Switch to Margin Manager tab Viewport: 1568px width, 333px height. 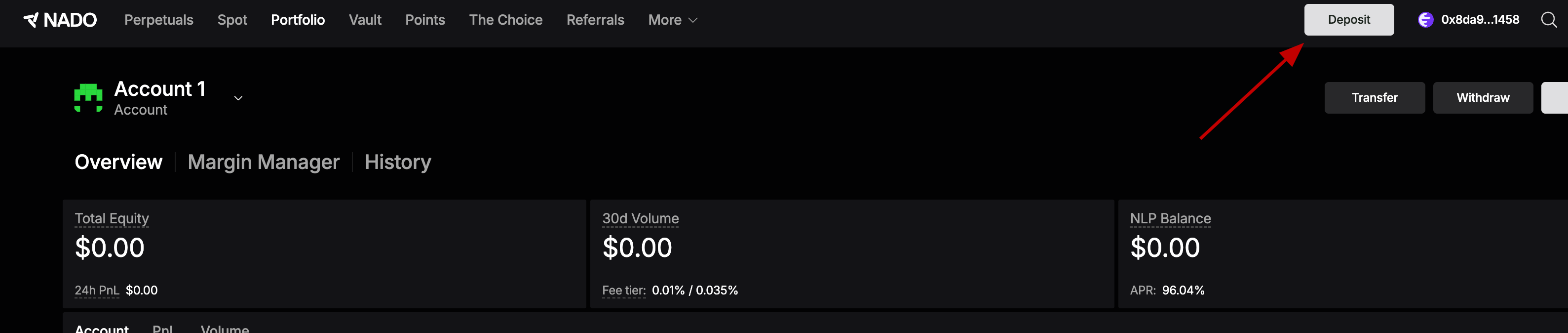(263, 162)
